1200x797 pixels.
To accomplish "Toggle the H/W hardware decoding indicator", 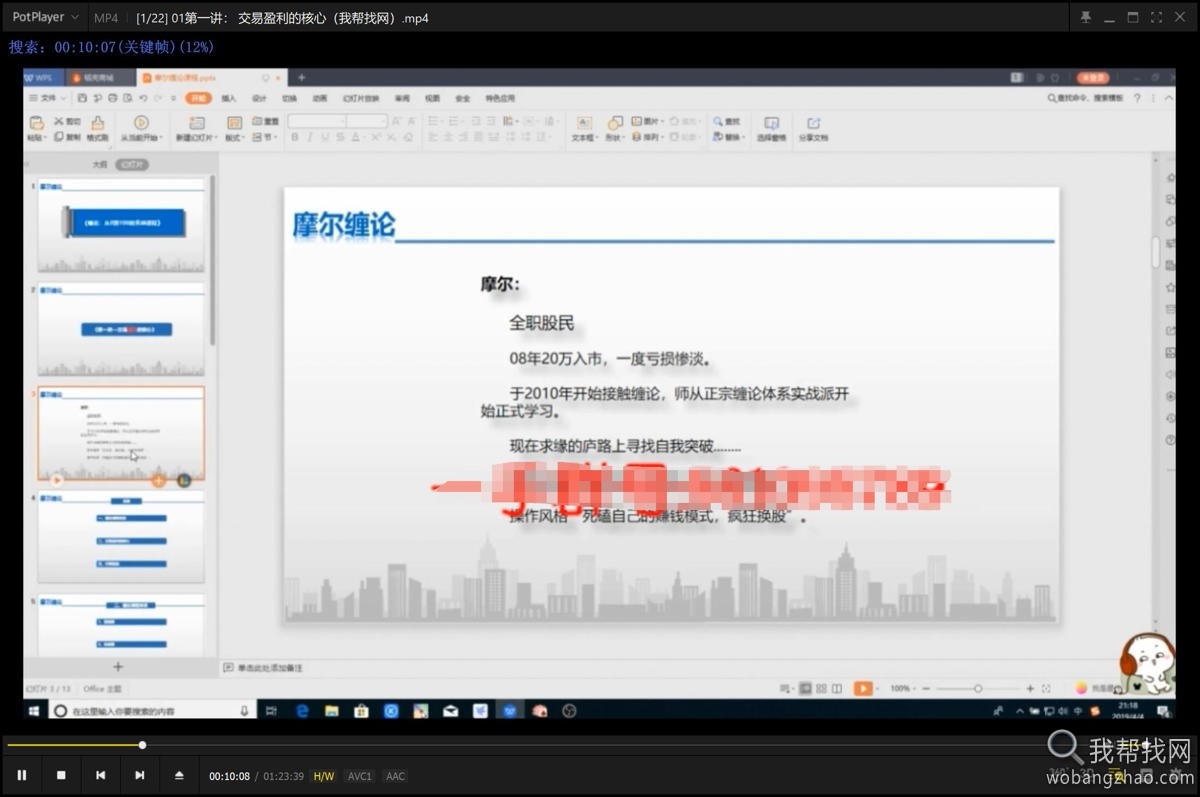I will coord(323,775).
